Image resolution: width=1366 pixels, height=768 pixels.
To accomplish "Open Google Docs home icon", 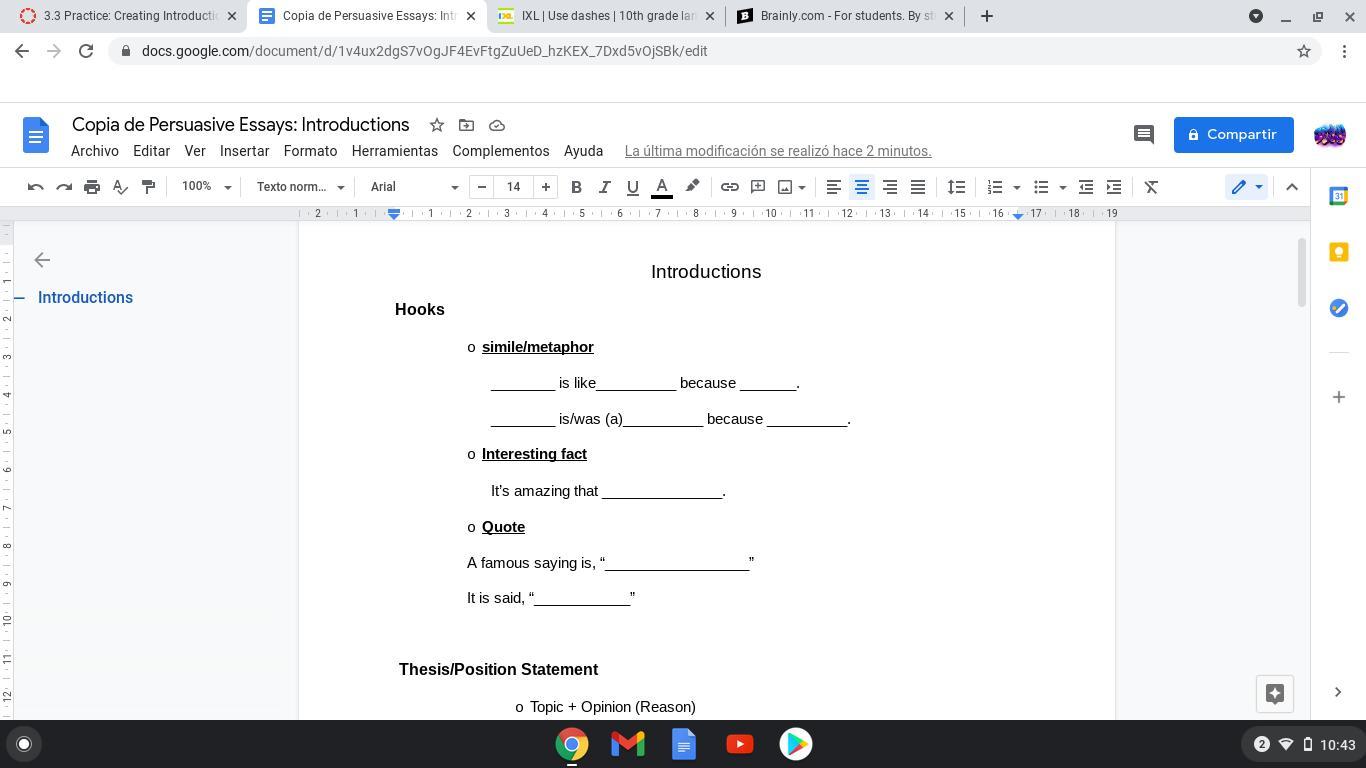I will click(36, 135).
